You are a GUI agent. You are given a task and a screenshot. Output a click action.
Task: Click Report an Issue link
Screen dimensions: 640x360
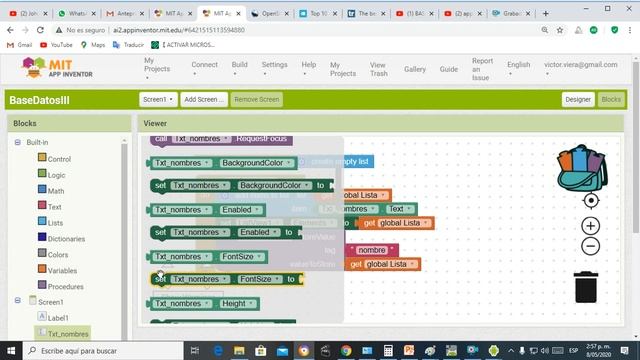[x=482, y=69]
